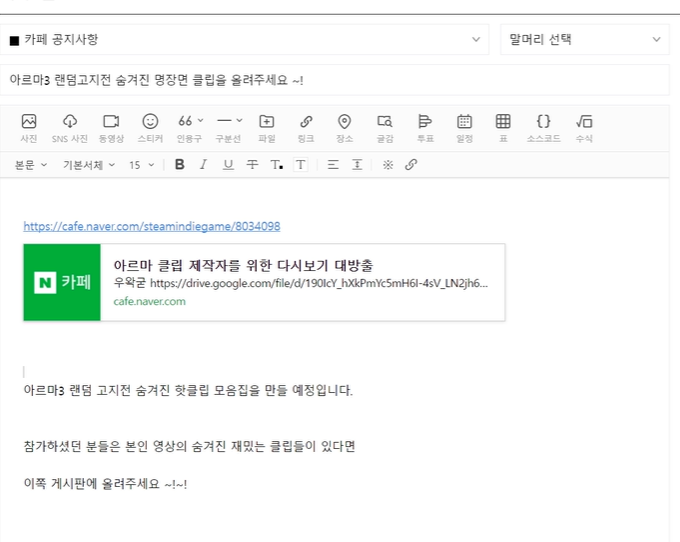Click the cafe.naver.com domain in link card
This screenshot has width=680, height=542.
[x=150, y=301]
